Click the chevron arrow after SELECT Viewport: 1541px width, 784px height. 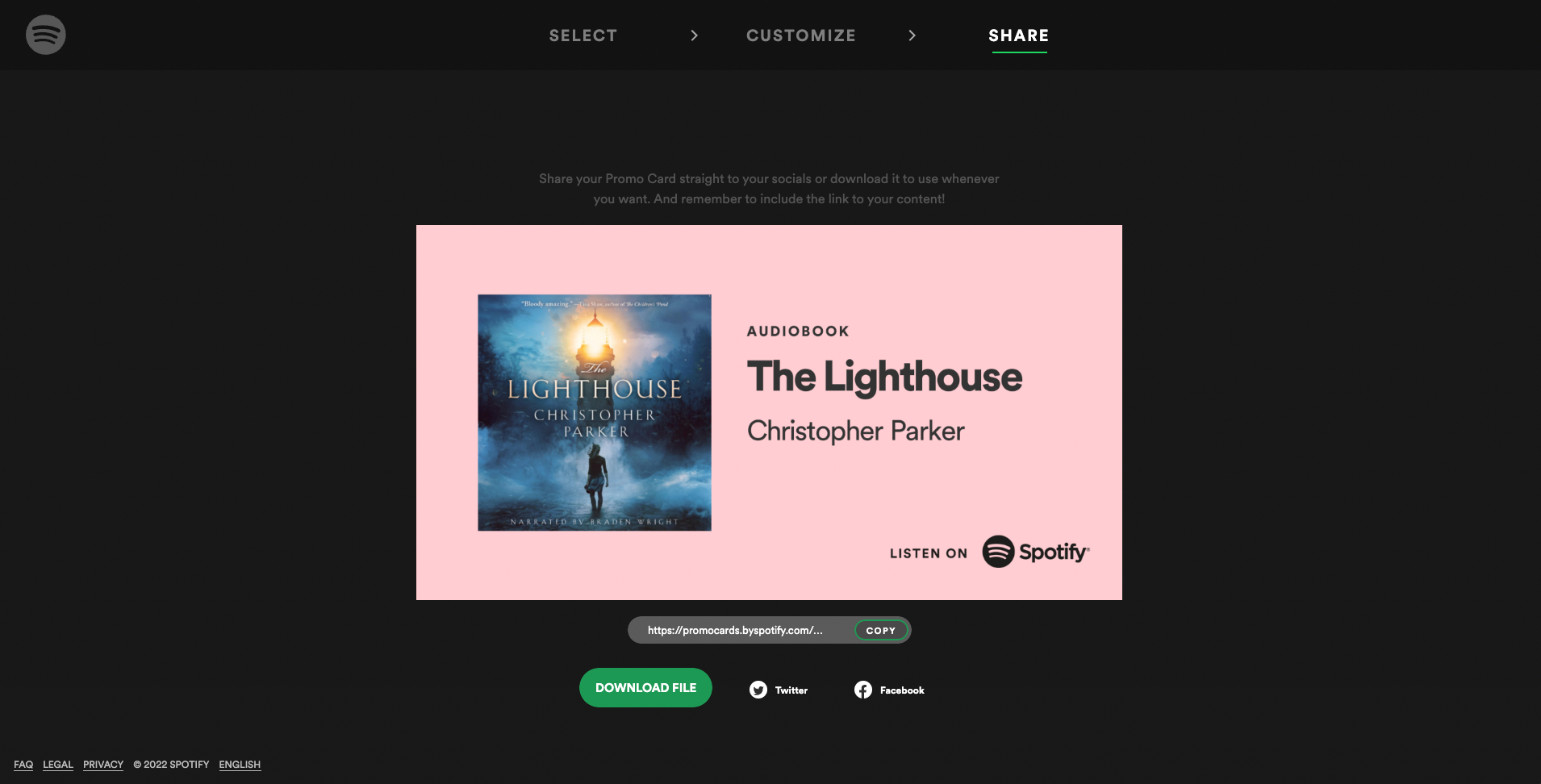pos(695,35)
